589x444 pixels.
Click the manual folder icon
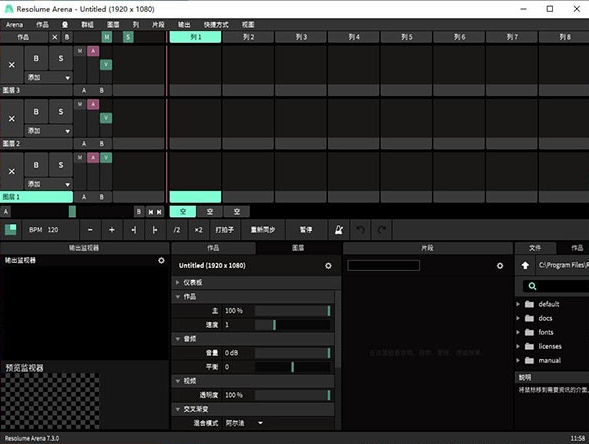click(x=529, y=360)
